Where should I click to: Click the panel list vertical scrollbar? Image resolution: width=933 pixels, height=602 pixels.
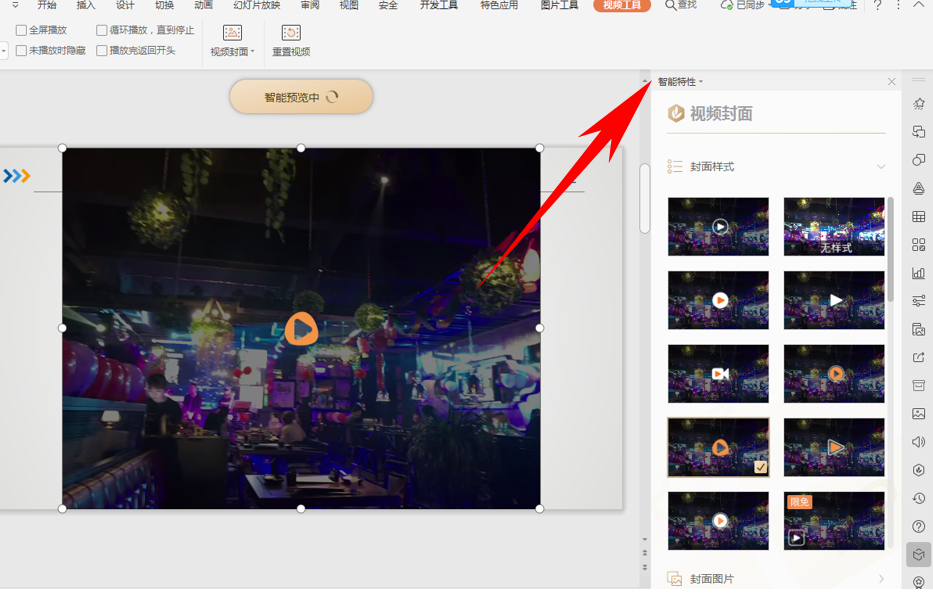891,250
